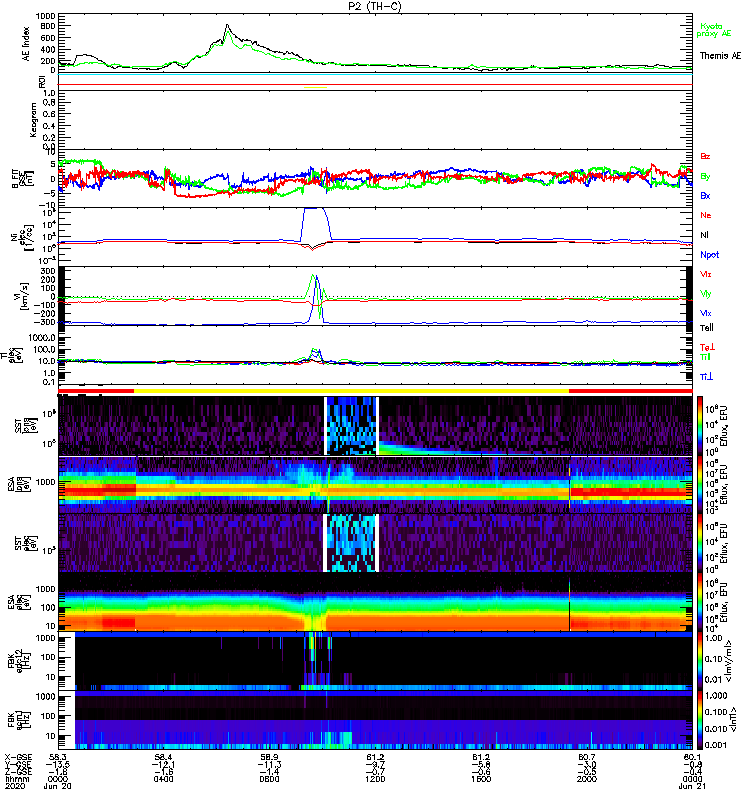
Task: Click the ESA electrons Eflux color bar
Action: pyautogui.click(x=700, y=602)
